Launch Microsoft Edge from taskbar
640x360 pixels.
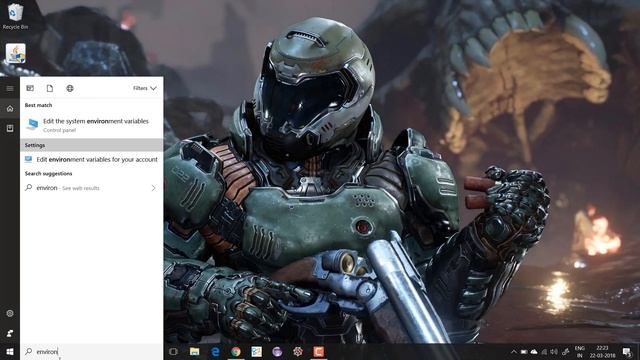[x=216, y=351]
